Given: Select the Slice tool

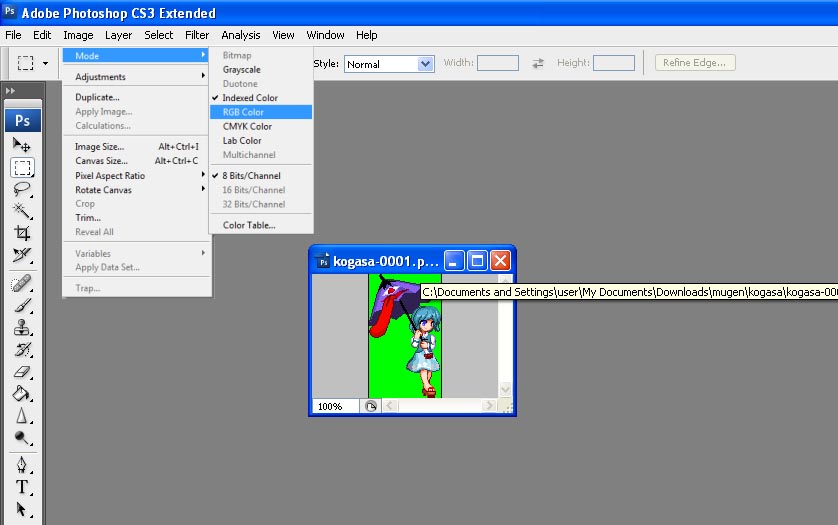Looking at the screenshot, I should 22,255.
